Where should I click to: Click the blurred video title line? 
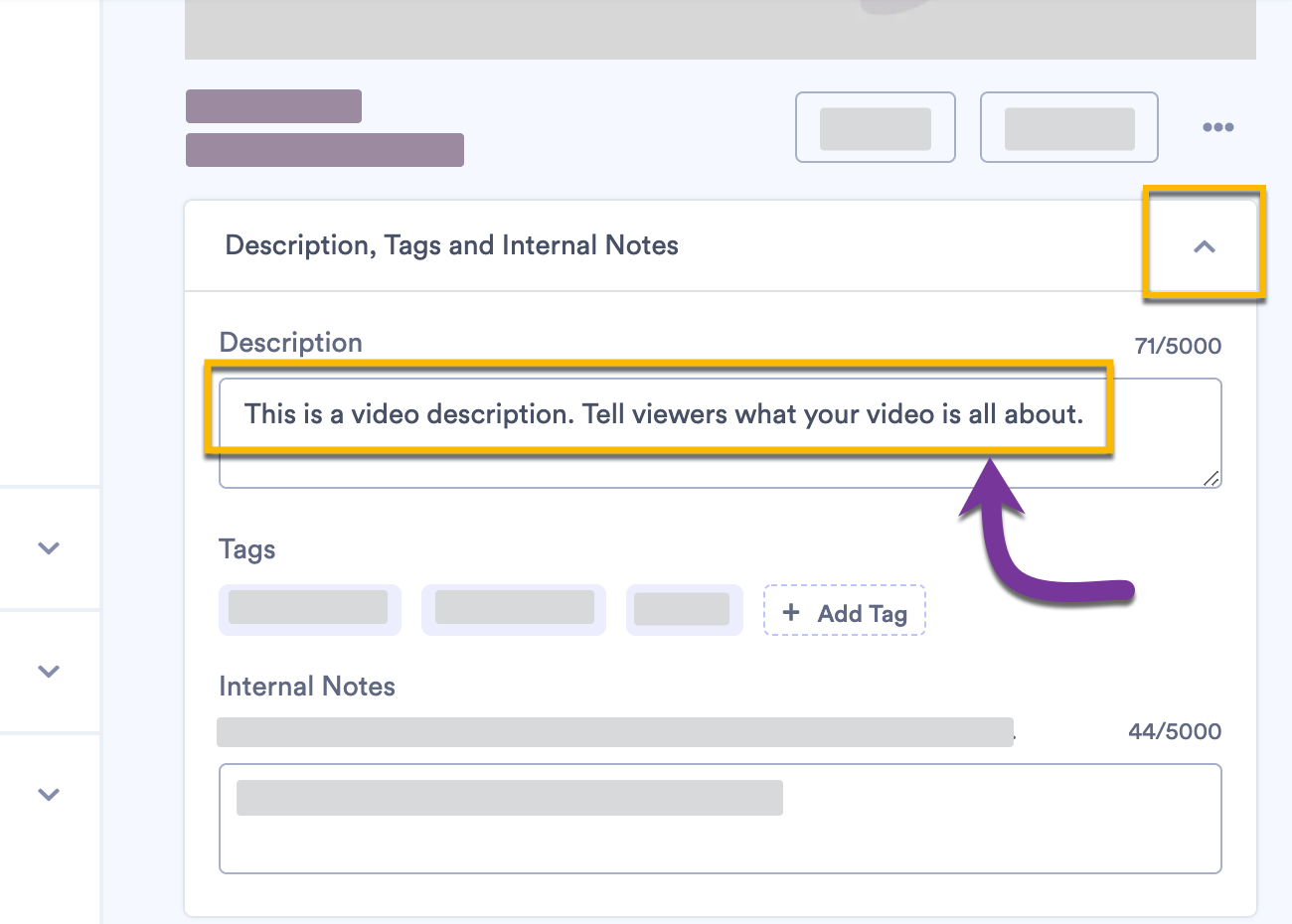click(273, 106)
